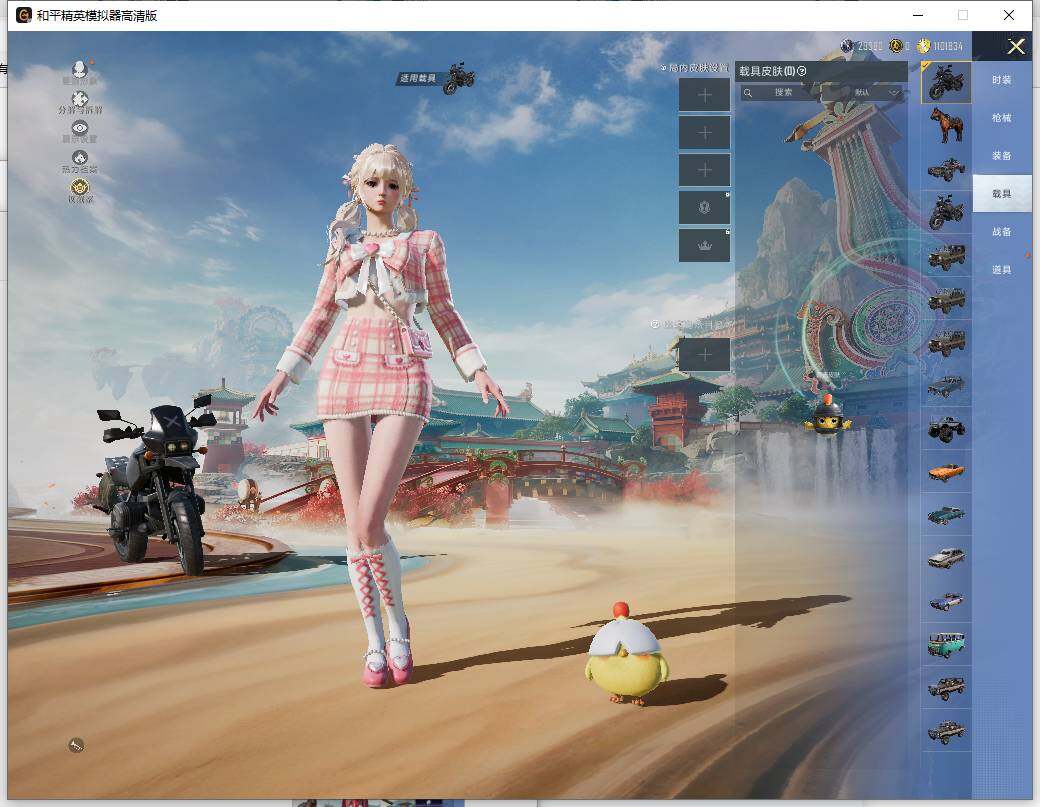Open the character avatar icon in the left column

80,69
